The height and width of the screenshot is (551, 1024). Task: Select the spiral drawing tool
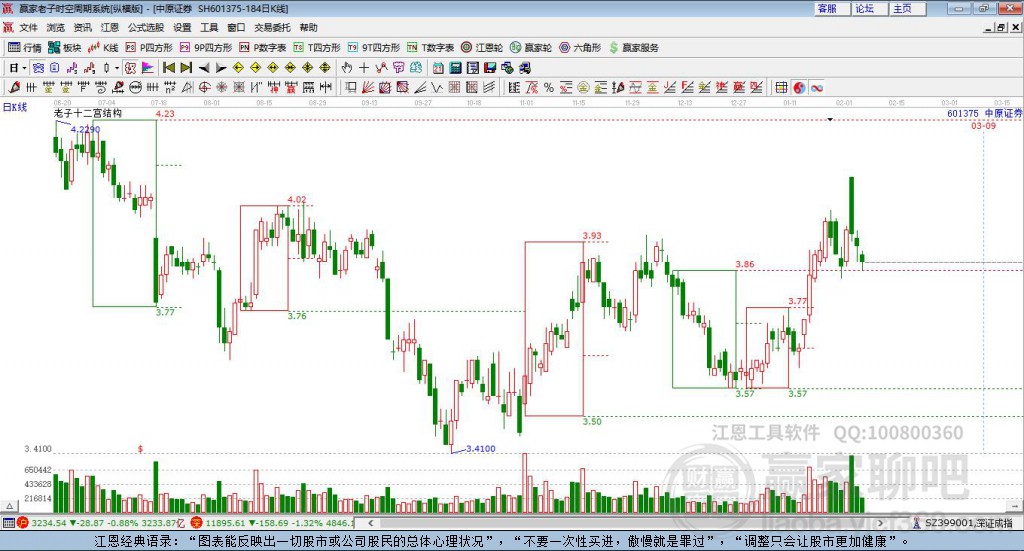click(101, 87)
